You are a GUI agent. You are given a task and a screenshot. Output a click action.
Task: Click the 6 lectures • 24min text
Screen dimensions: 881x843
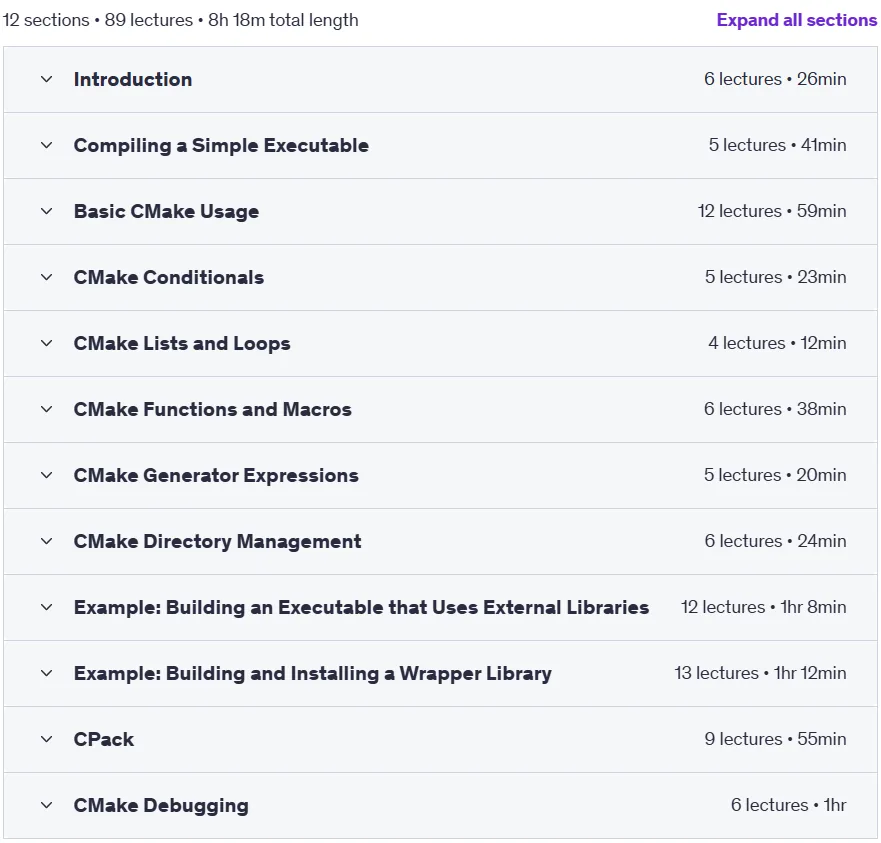(775, 541)
